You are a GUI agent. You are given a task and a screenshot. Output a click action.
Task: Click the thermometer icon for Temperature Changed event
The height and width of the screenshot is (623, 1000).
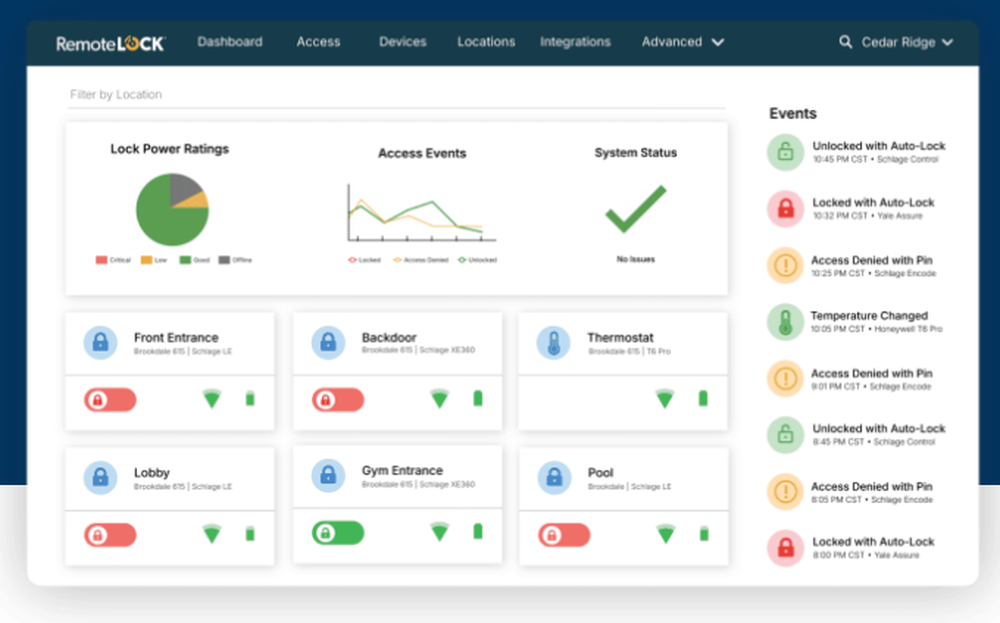(785, 322)
